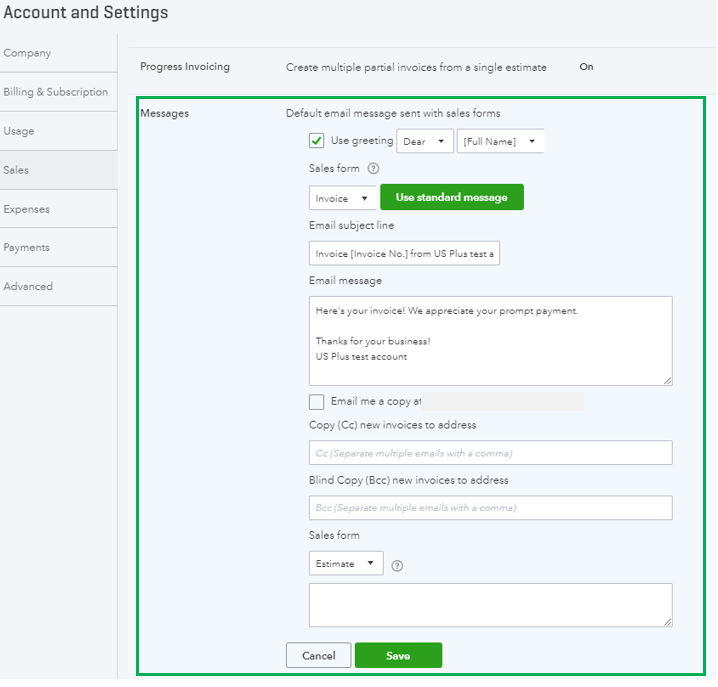Viewport: 718px width, 687px height.
Task: Open Billing & Subscription settings
Action: (x=56, y=92)
